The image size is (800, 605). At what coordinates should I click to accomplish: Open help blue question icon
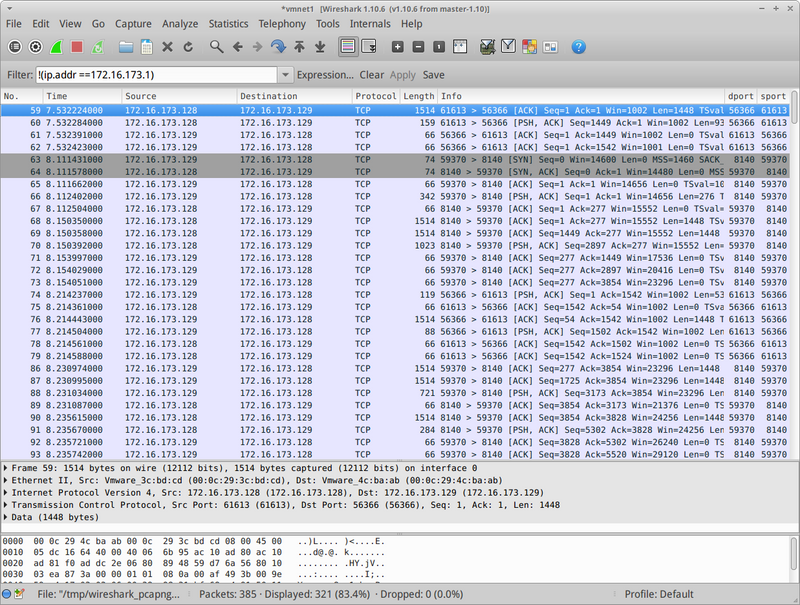pos(579,47)
